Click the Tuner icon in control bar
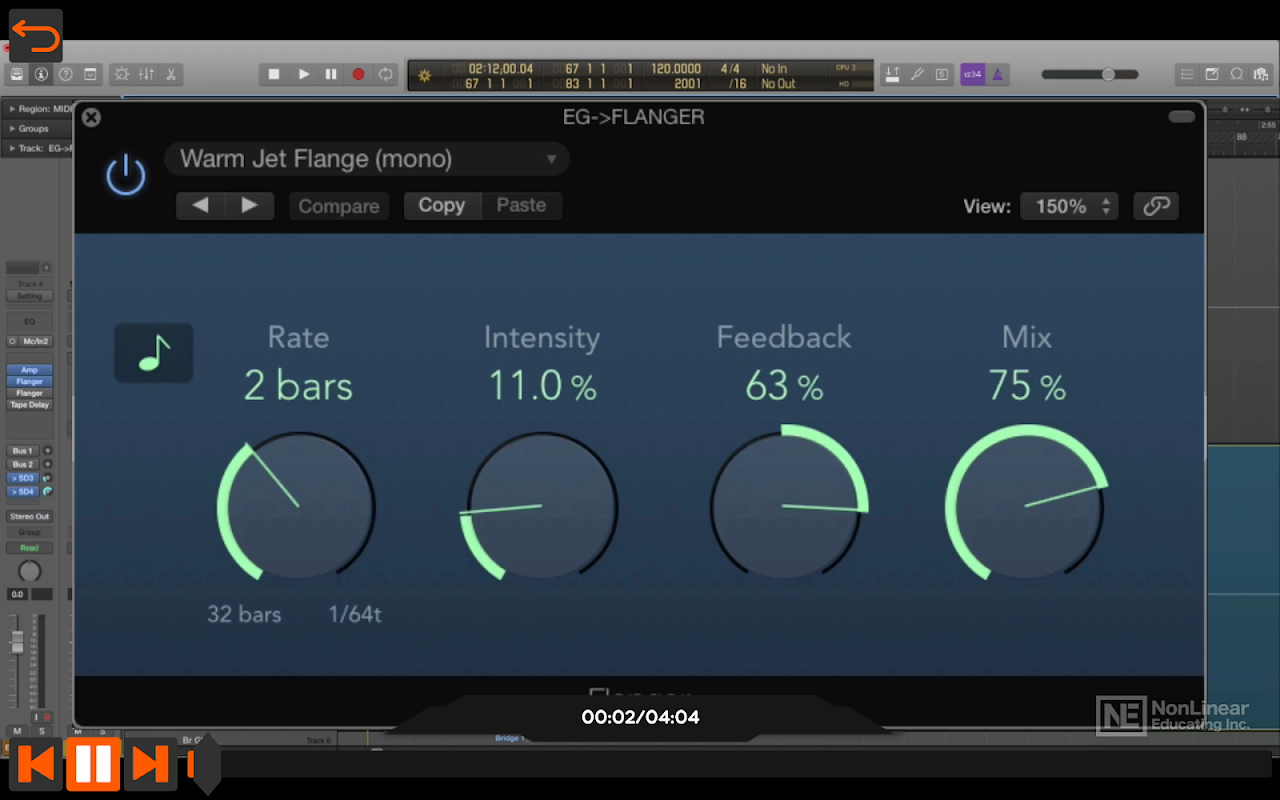1280x800 pixels. click(917, 74)
